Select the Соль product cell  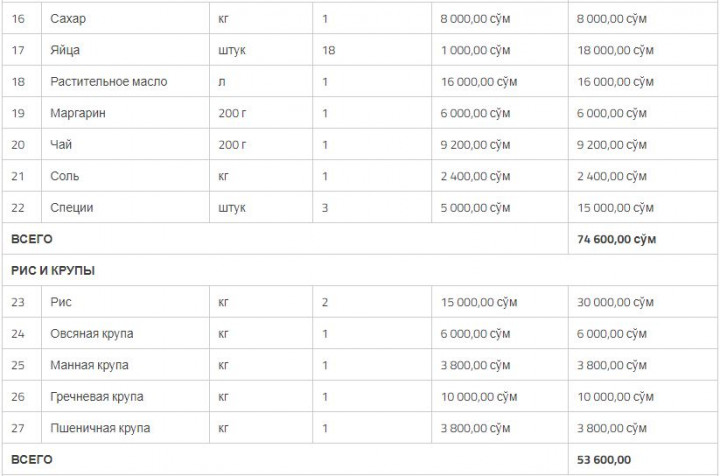[x=65, y=176]
